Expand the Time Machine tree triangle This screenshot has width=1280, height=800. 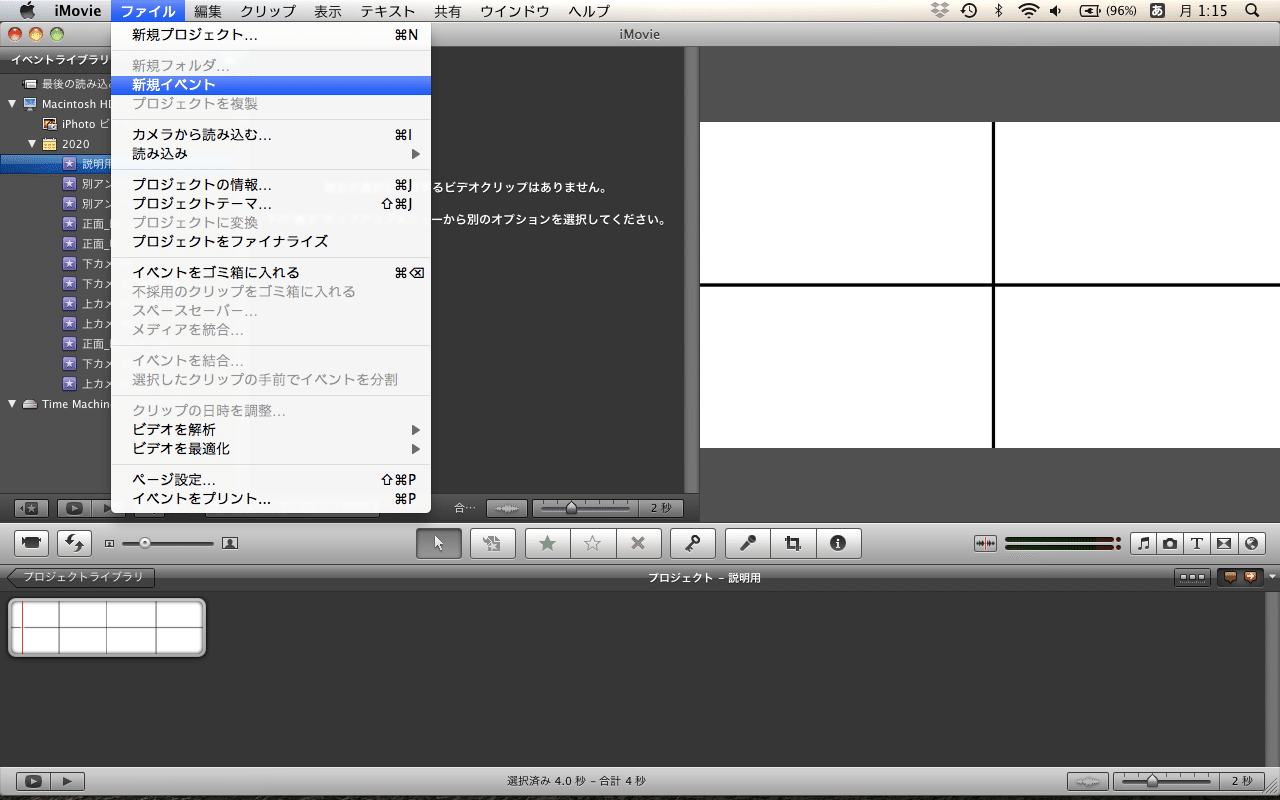click(x=12, y=404)
